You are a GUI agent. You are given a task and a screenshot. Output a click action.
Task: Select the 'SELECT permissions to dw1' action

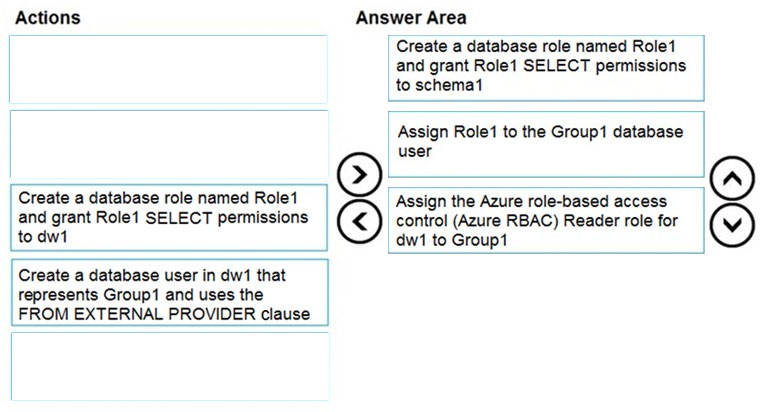point(169,218)
